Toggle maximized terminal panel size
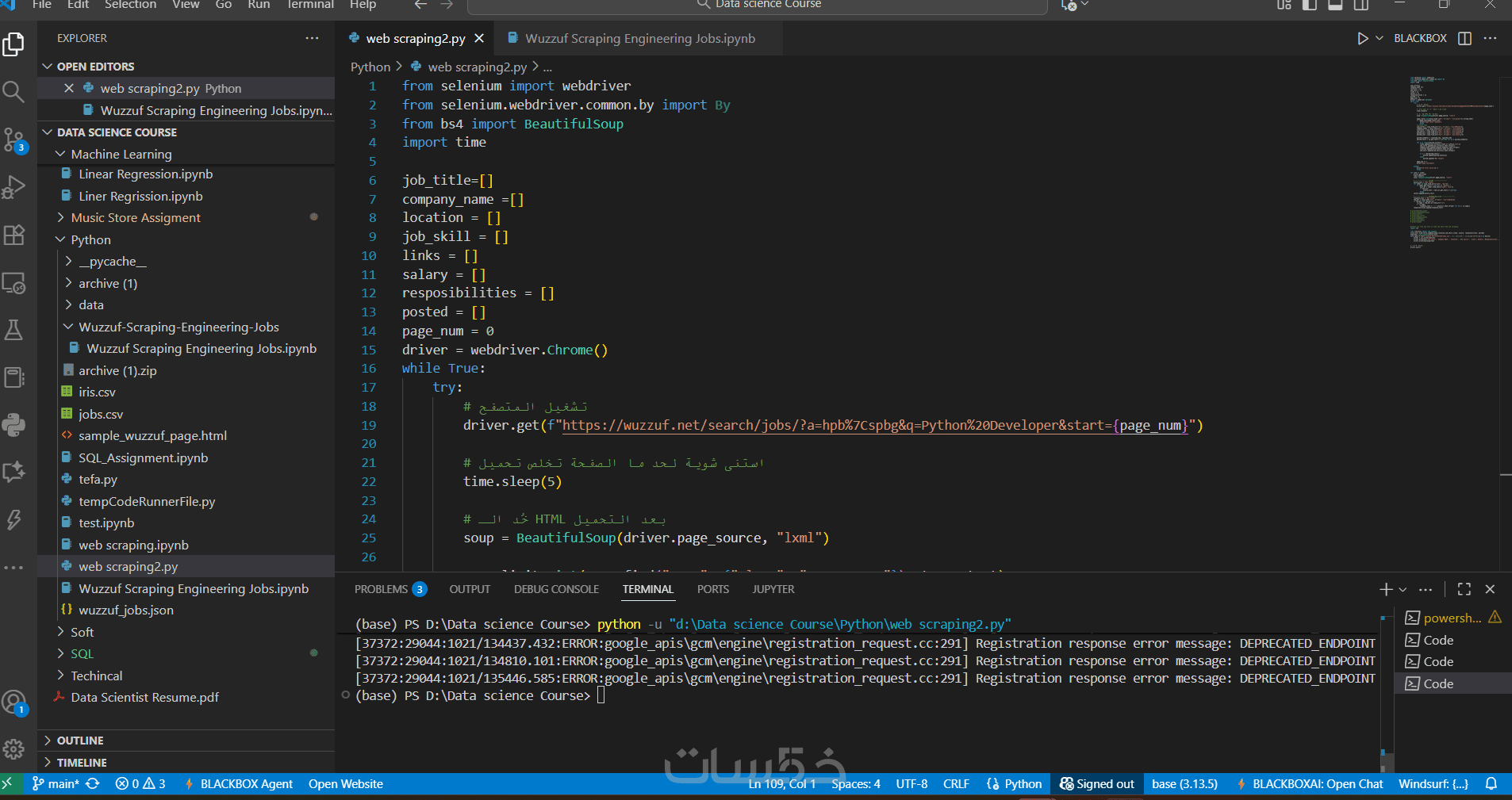 [1464, 589]
